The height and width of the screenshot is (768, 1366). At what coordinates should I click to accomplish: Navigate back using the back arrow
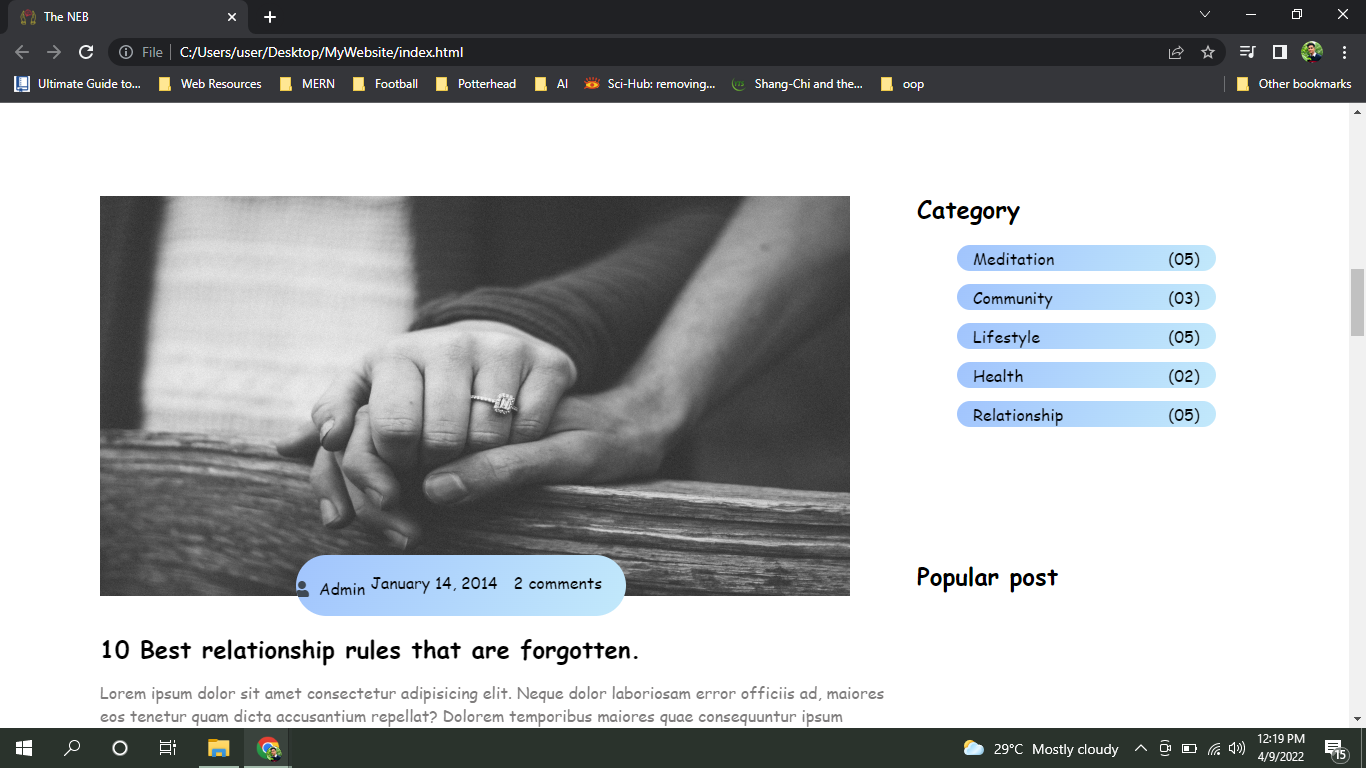click(x=21, y=51)
